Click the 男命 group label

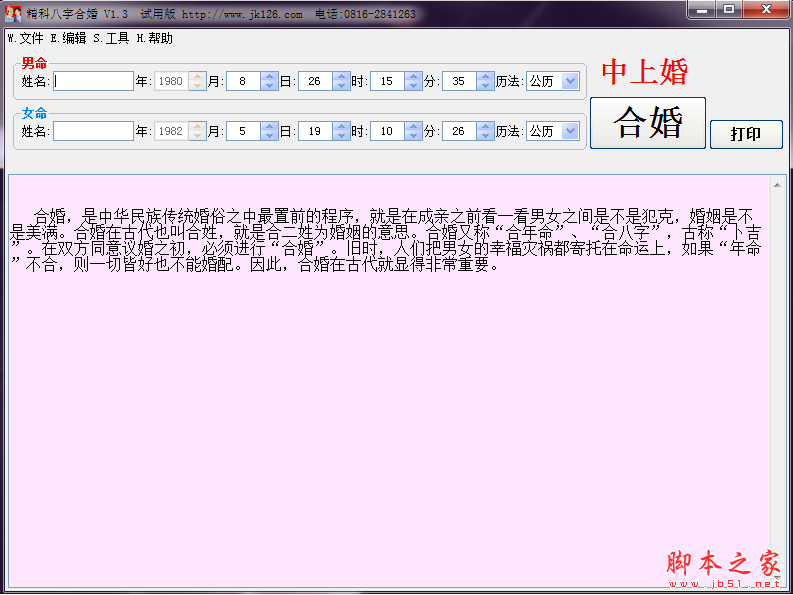(x=34, y=63)
